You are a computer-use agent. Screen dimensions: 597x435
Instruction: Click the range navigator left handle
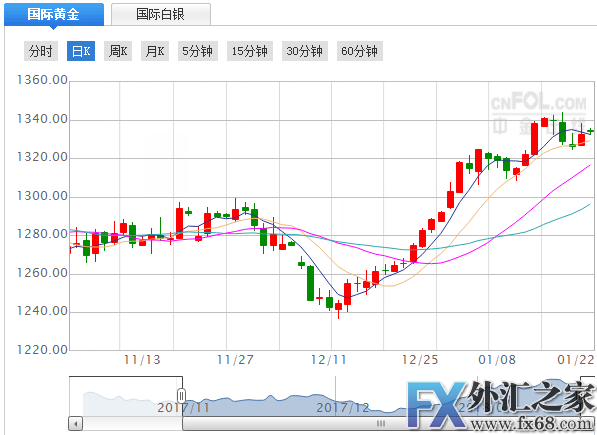tap(182, 396)
